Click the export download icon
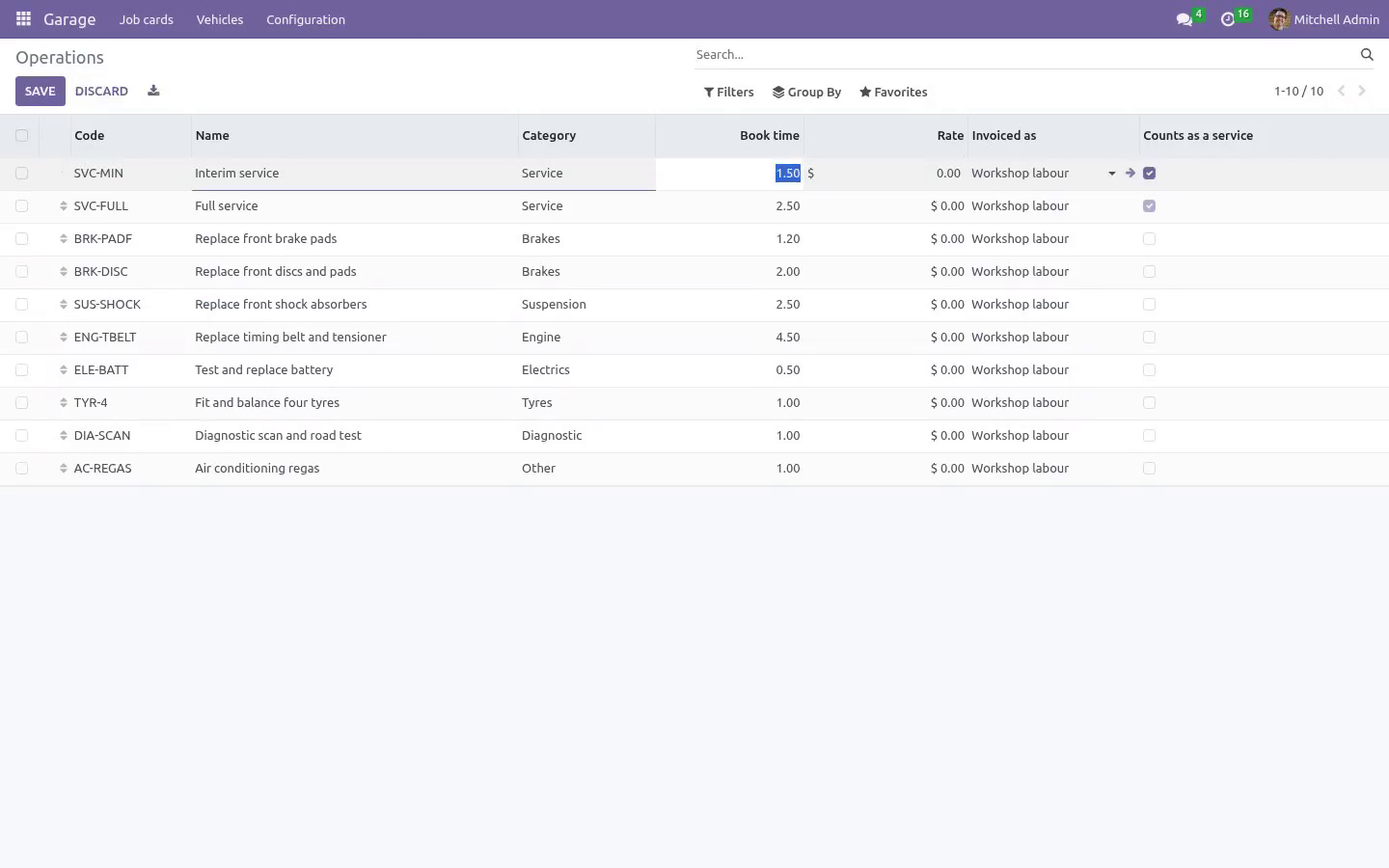Screen dimensions: 1389x868 coord(153,91)
